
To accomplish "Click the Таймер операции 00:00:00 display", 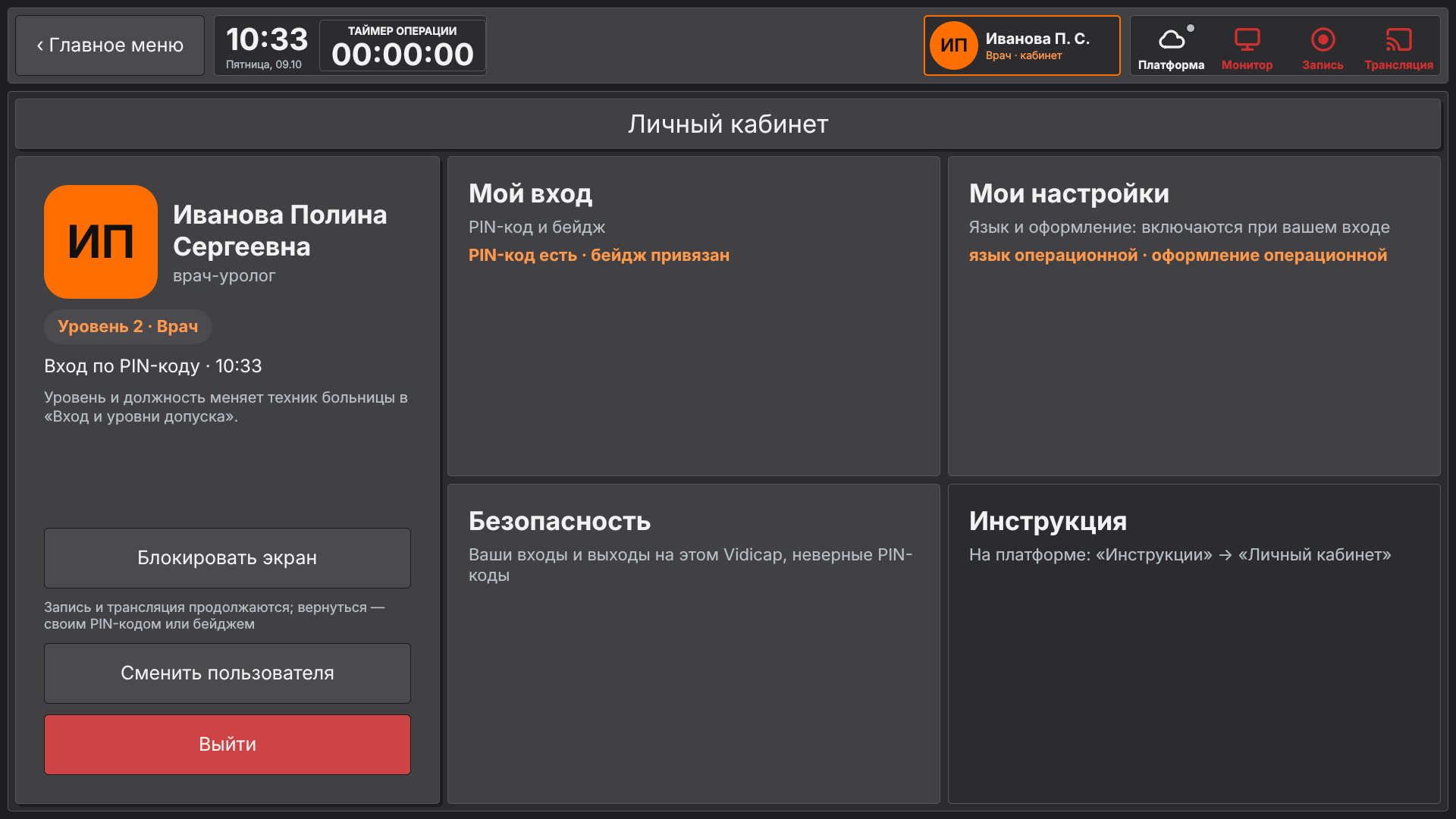I will [403, 46].
